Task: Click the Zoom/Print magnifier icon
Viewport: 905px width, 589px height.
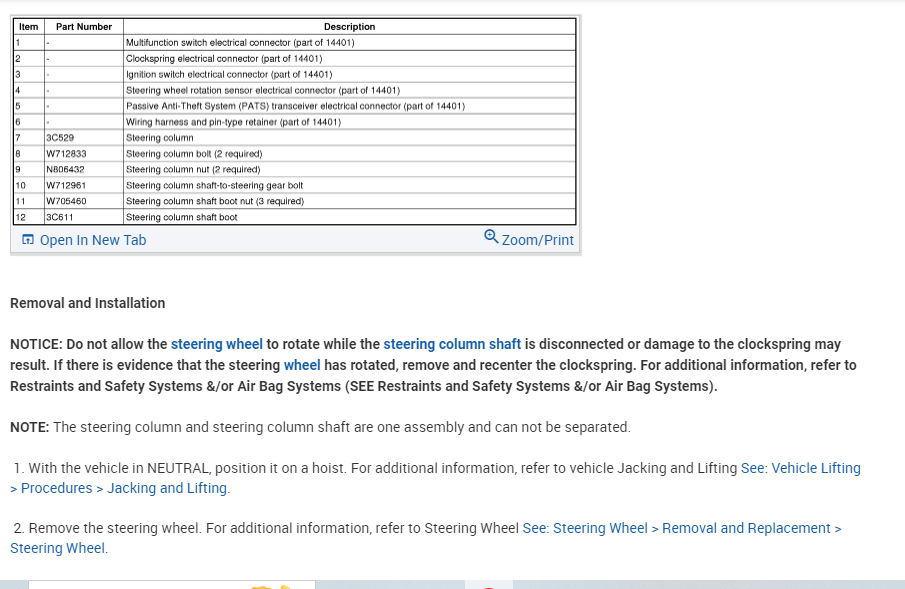Action: click(x=491, y=237)
